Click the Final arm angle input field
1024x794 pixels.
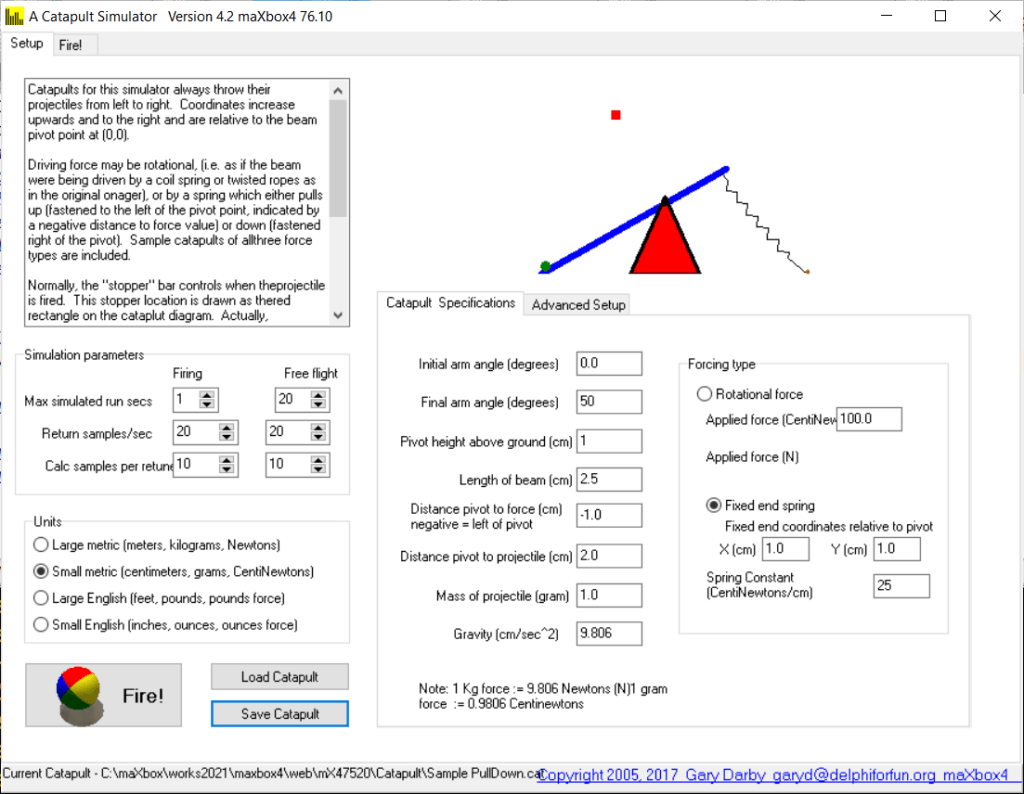tap(608, 402)
